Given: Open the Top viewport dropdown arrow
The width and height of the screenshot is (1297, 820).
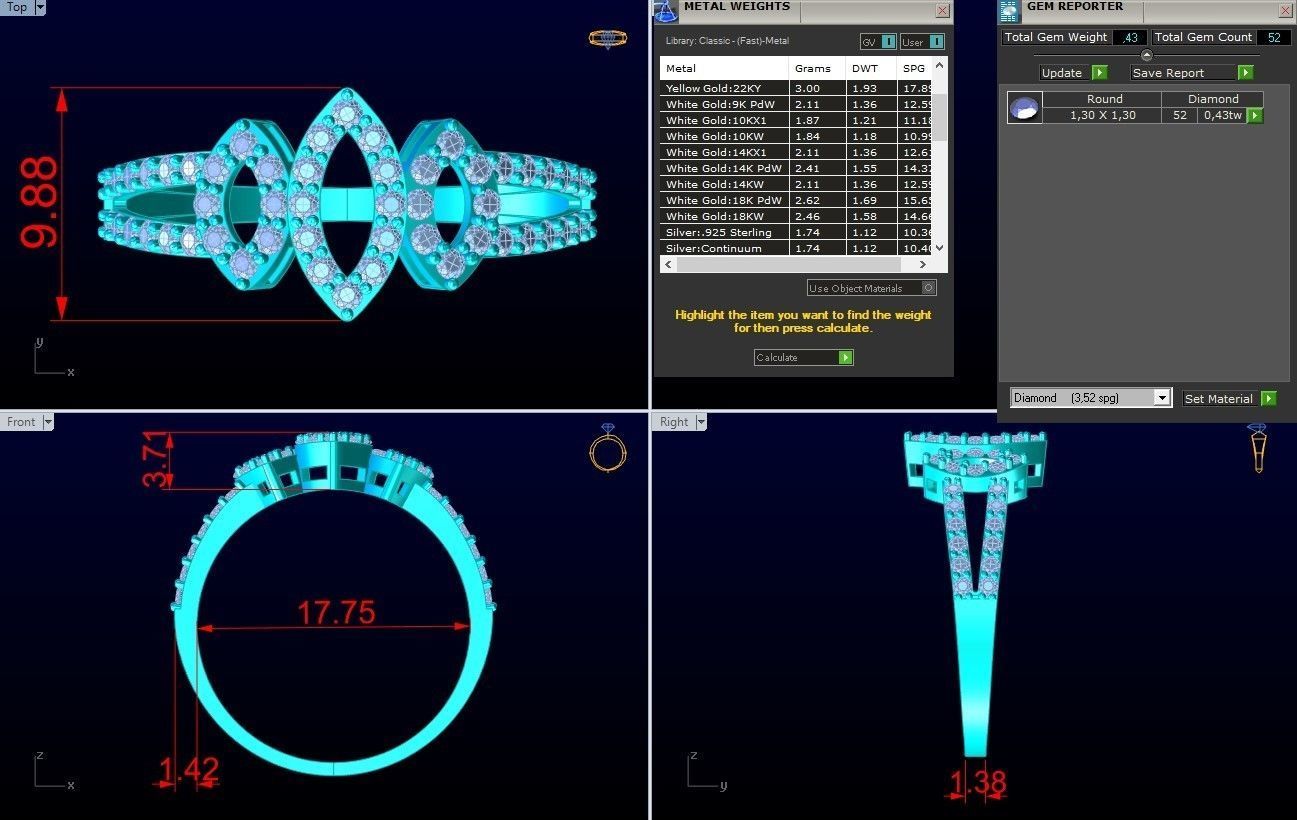Looking at the screenshot, I should coord(40,7).
